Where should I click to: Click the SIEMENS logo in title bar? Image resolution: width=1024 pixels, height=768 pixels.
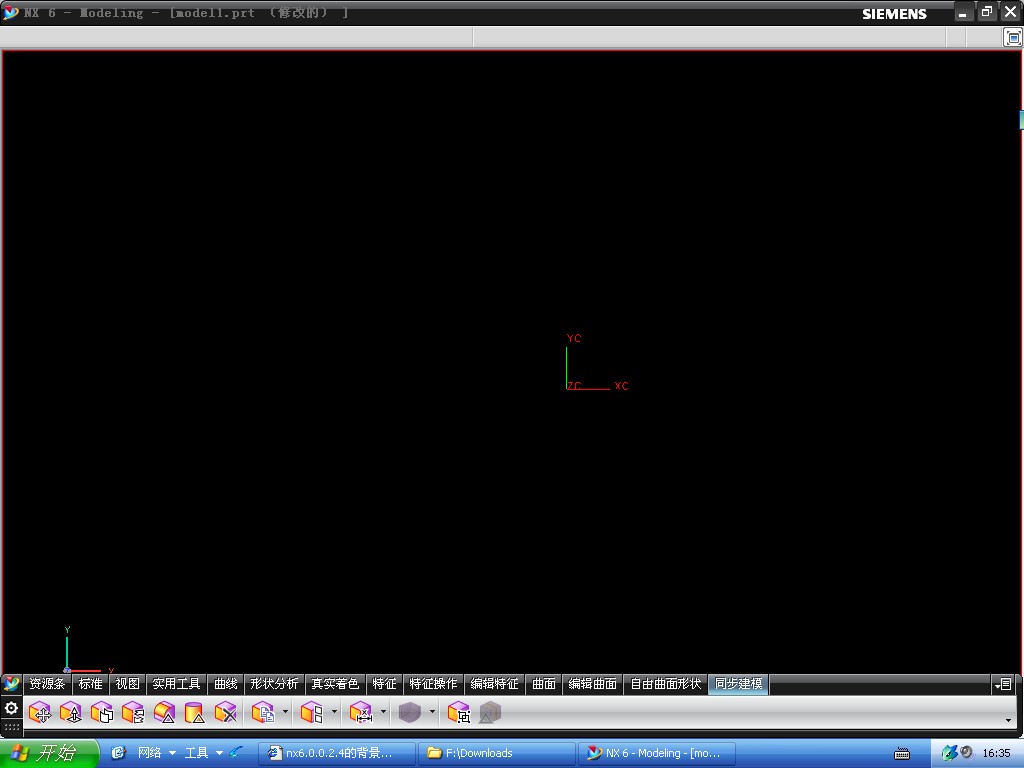click(894, 14)
